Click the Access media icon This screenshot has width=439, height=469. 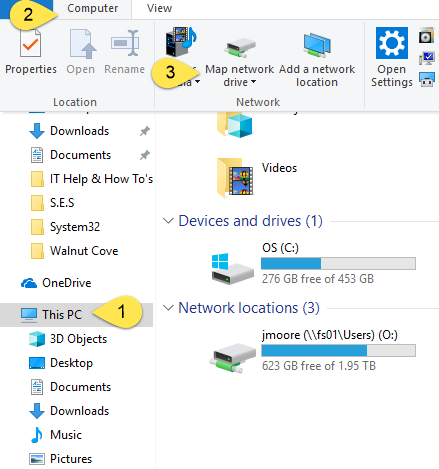click(181, 42)
